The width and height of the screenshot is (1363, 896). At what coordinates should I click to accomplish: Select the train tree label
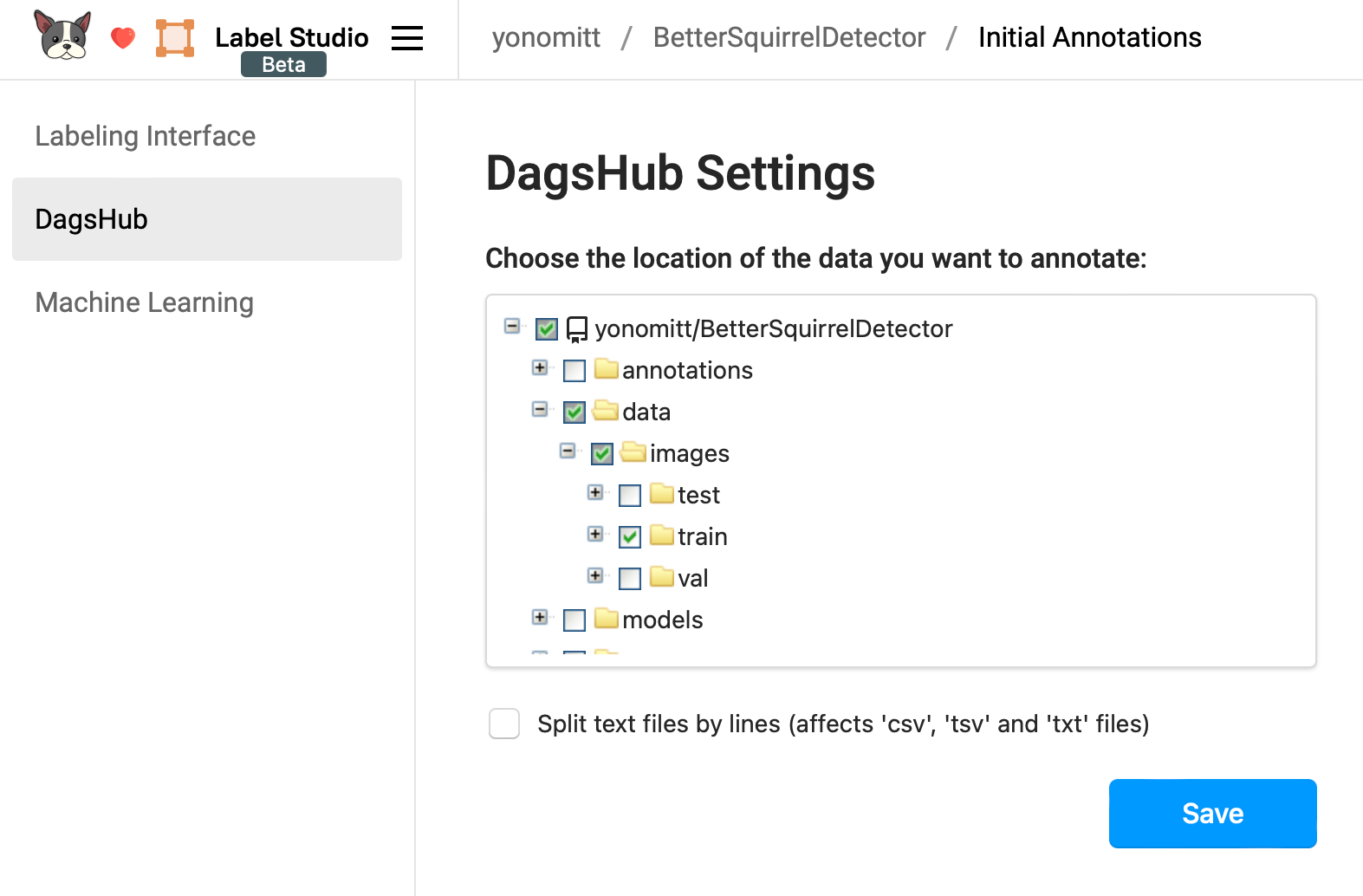point(702,537)
